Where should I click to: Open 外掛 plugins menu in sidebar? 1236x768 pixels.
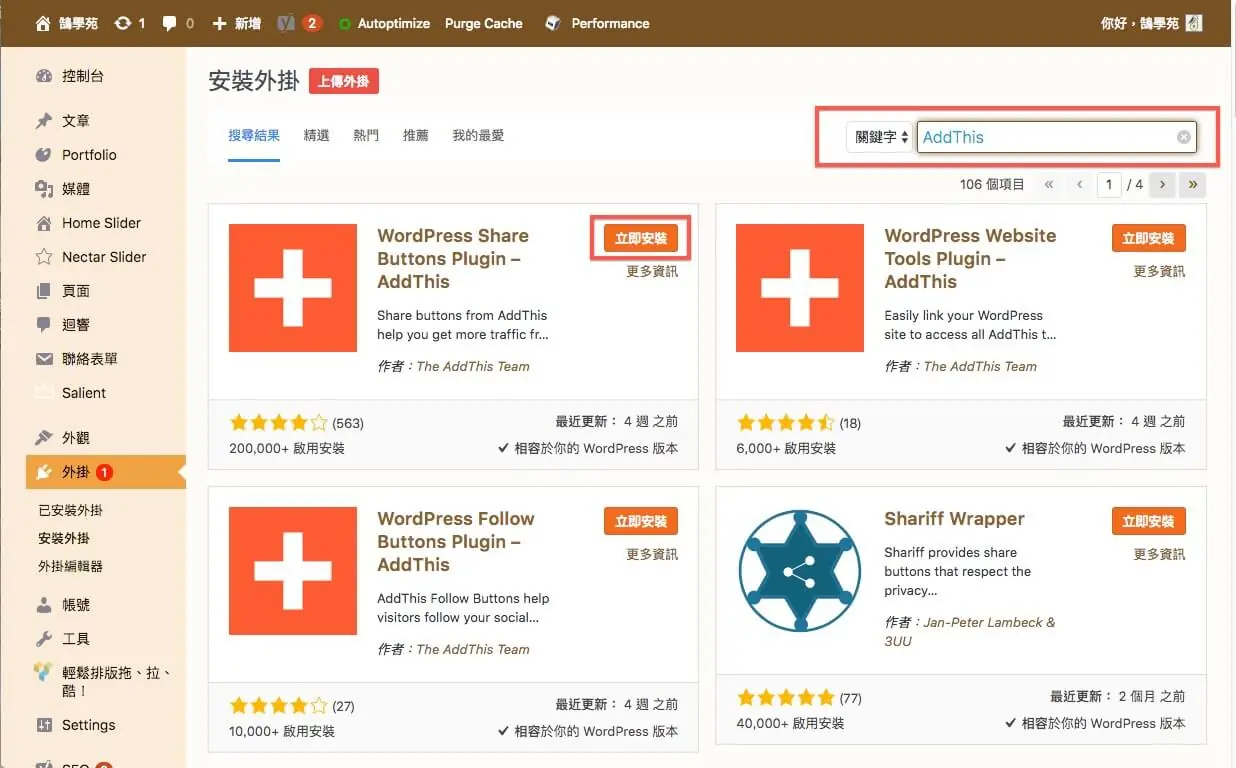coord(106,472)
